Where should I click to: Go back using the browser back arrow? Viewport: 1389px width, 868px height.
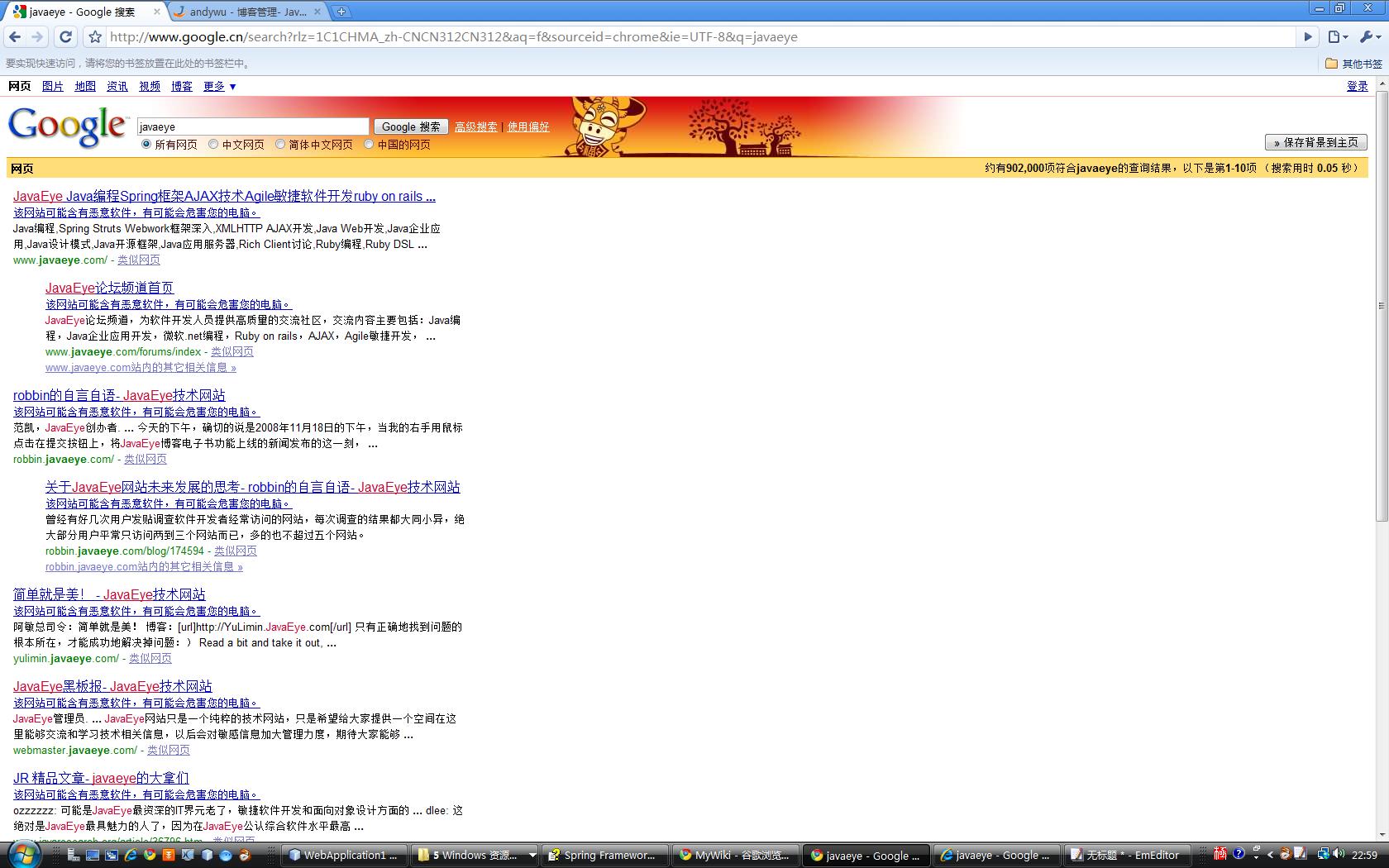coord(15,36)
